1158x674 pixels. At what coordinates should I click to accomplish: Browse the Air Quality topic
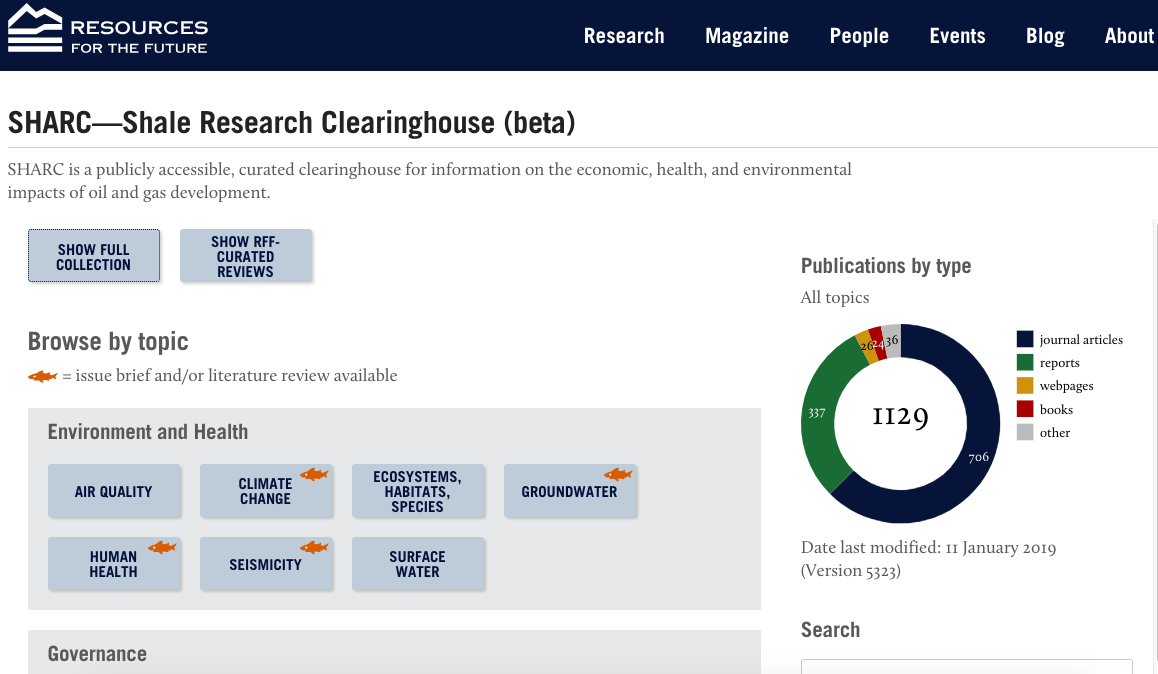point(114,491)
